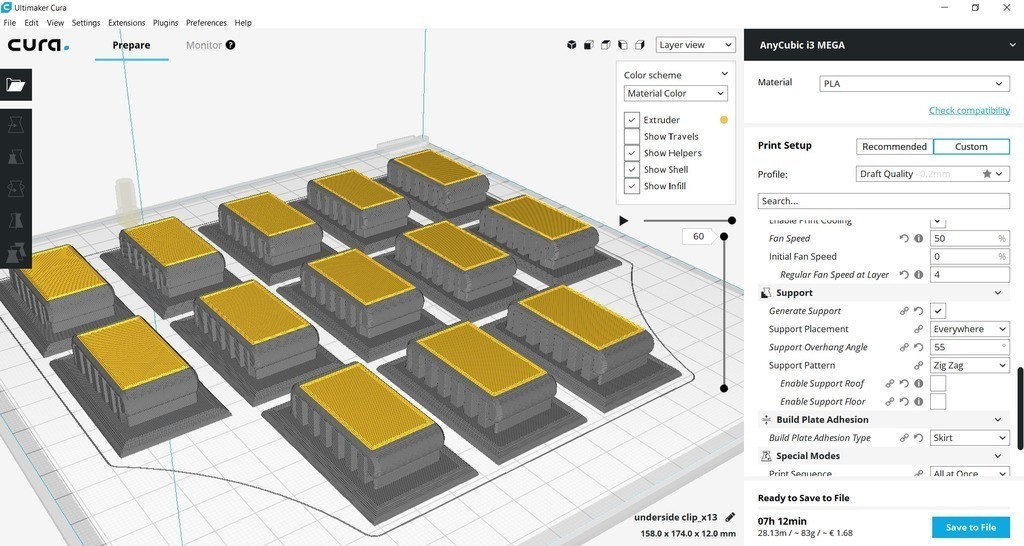Click link icon next to Support Placement
Image resolution: width=1024 pixels, height=546 pixels.
pyautogui.click(x=918, y=329)
